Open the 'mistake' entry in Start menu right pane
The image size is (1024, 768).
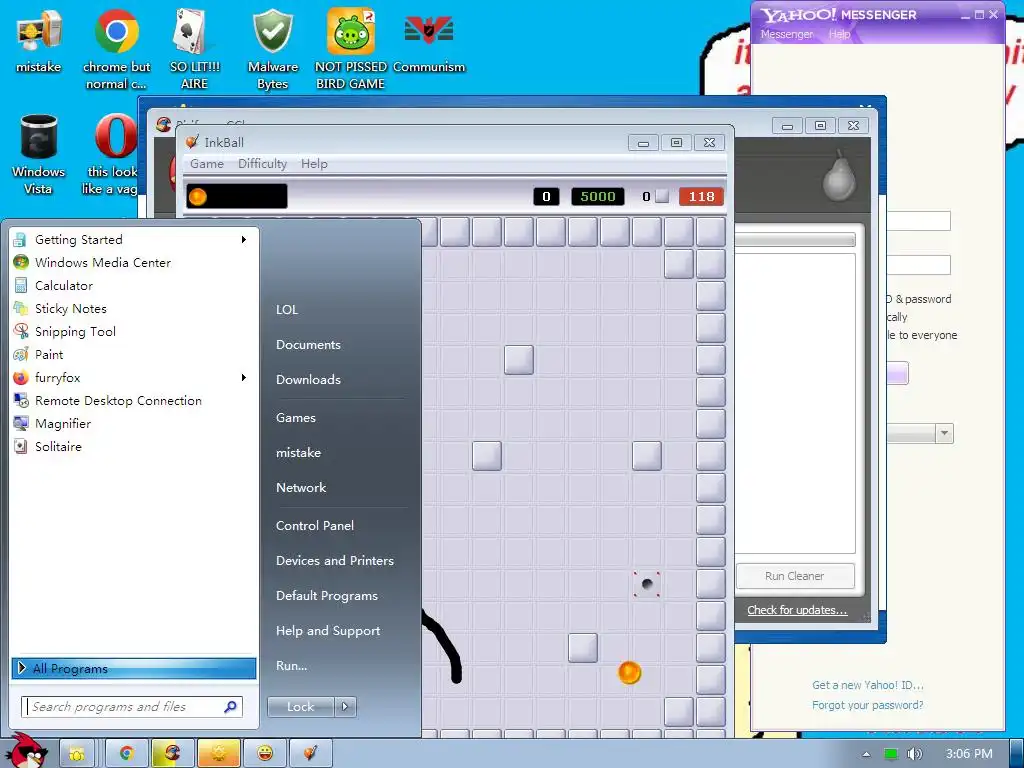(x=298, y=452)
